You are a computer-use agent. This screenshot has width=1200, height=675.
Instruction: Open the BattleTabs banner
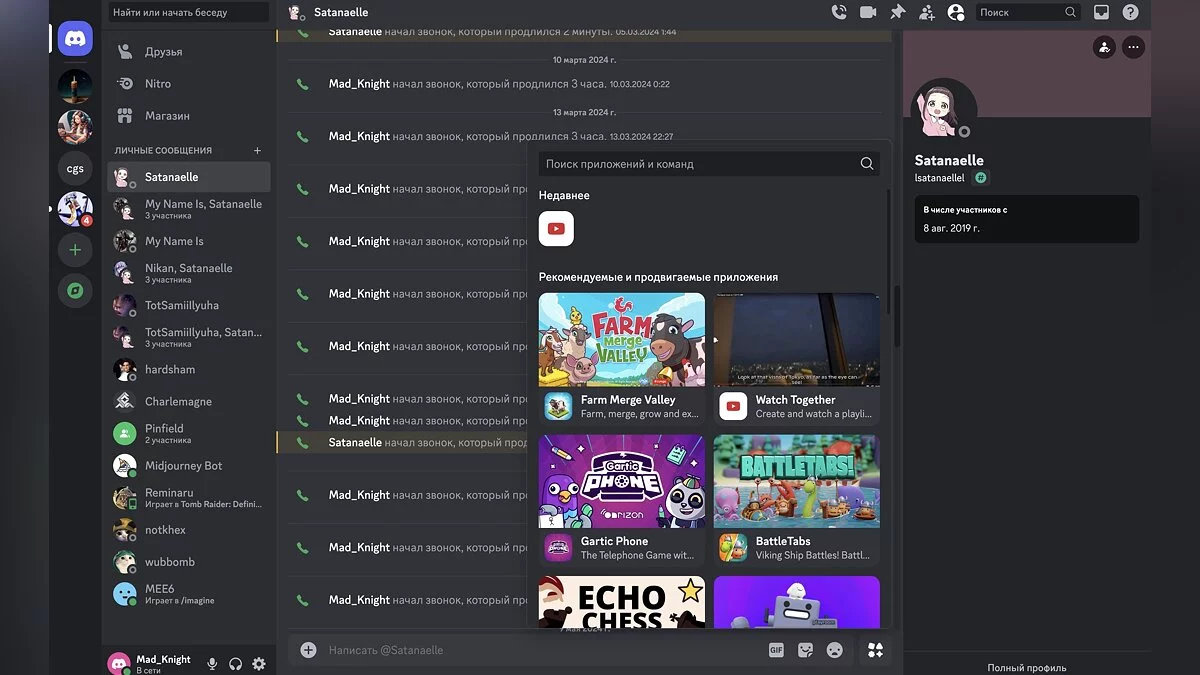[797, 481]
